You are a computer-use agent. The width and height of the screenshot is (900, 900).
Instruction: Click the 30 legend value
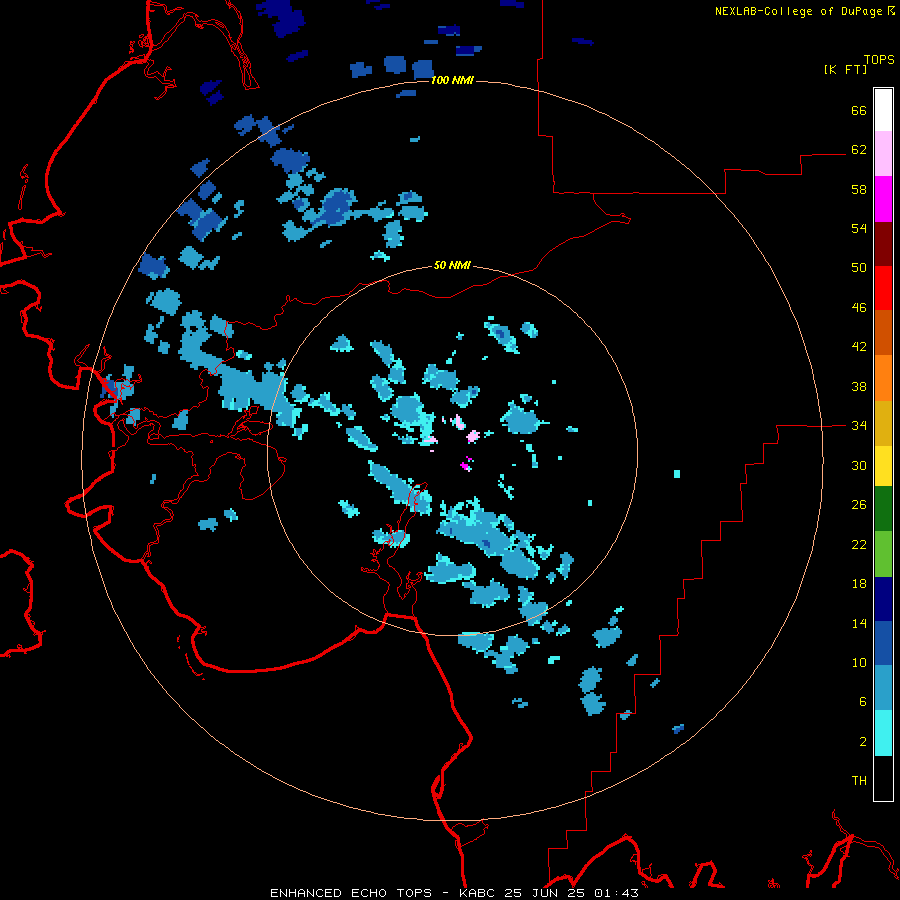[x=859, y=465]
